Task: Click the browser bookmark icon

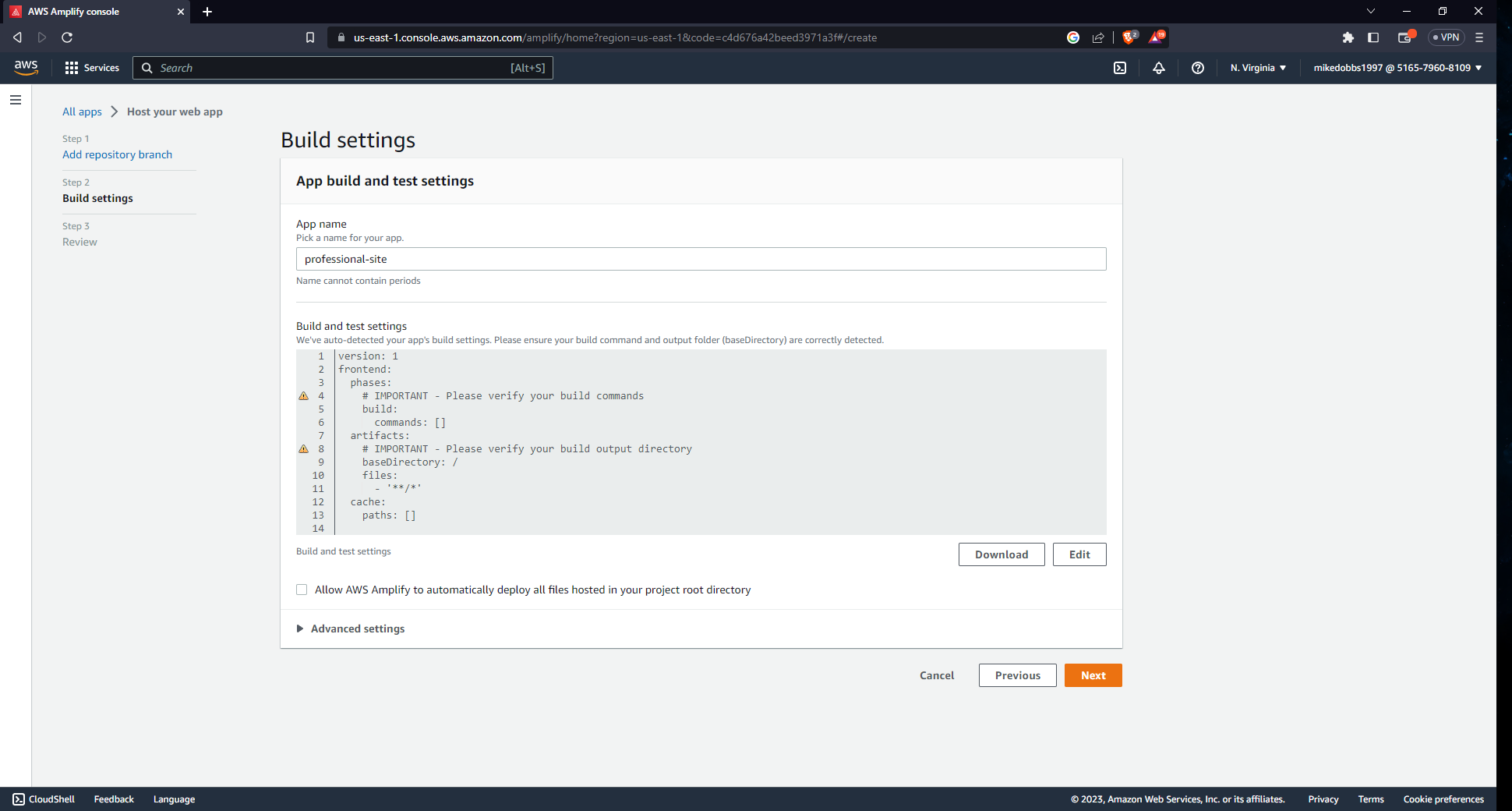Action: [310, 37]
